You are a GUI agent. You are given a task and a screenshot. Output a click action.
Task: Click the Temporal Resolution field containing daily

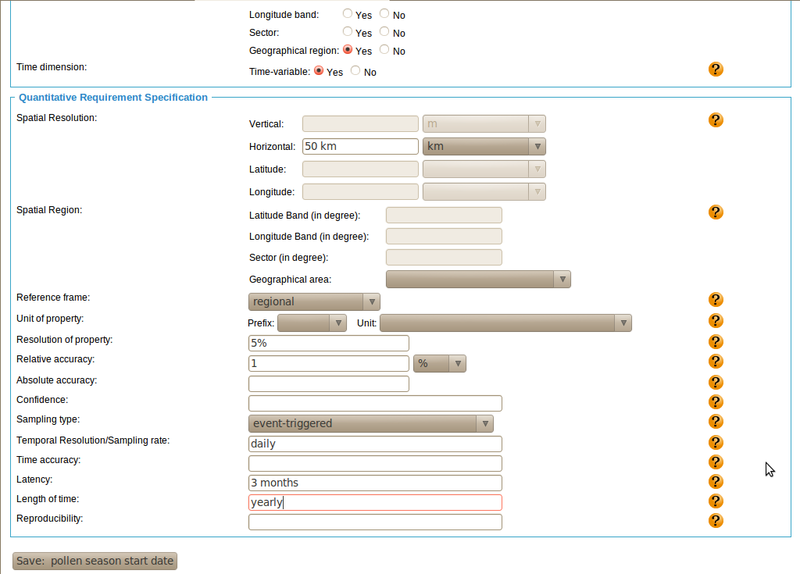pyautogui.click(x=375, y=443)
